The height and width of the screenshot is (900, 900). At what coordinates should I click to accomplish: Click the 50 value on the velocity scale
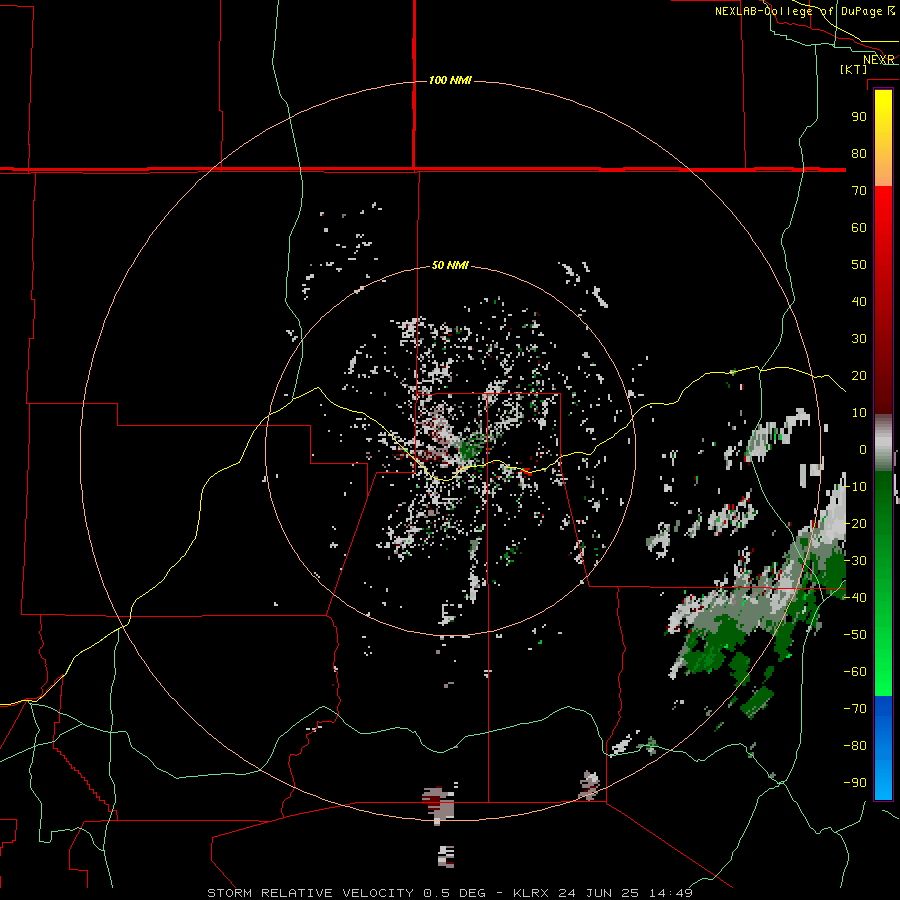point(859,265)
